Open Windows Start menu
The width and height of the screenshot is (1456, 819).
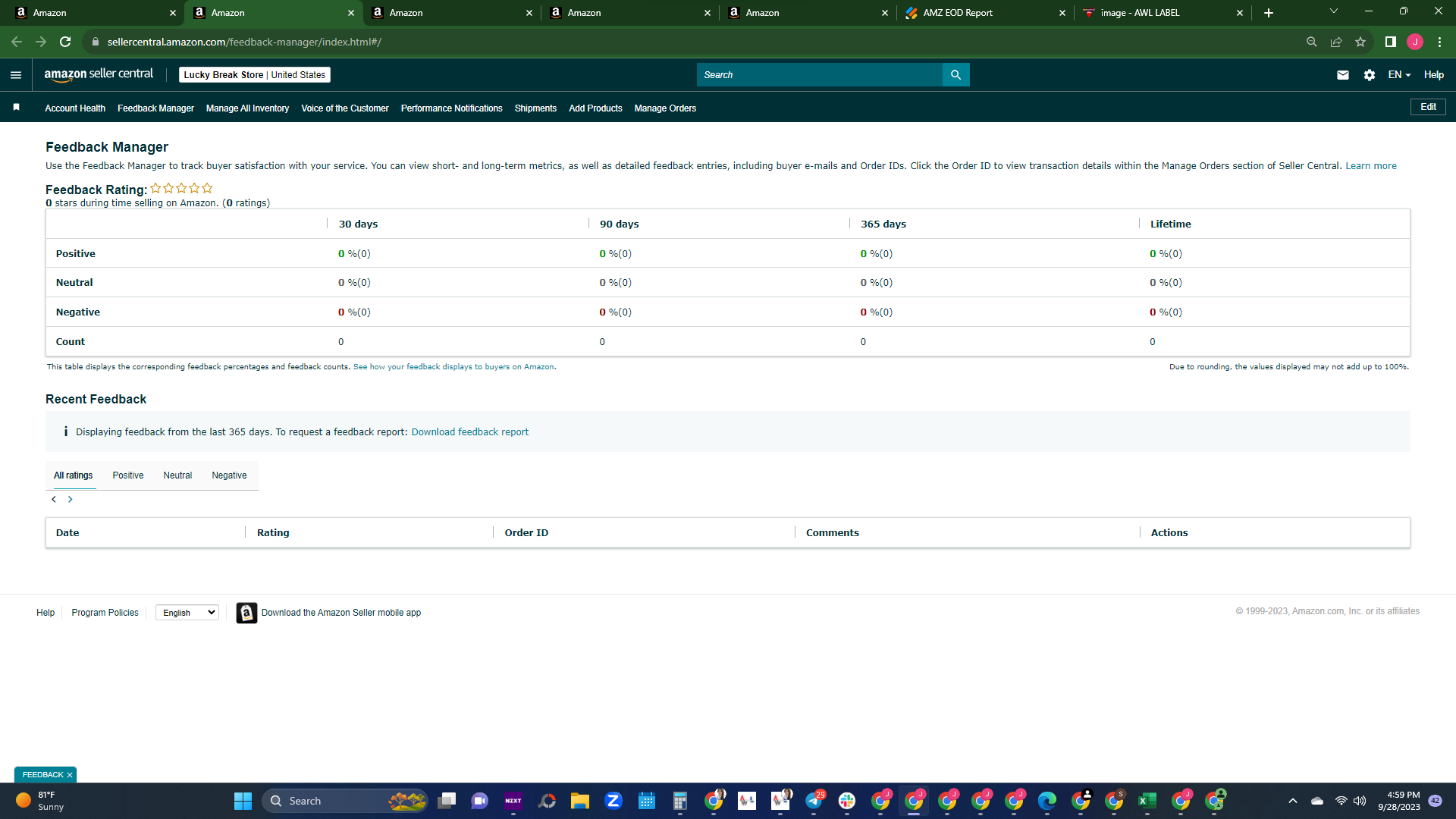pos(243,801)
